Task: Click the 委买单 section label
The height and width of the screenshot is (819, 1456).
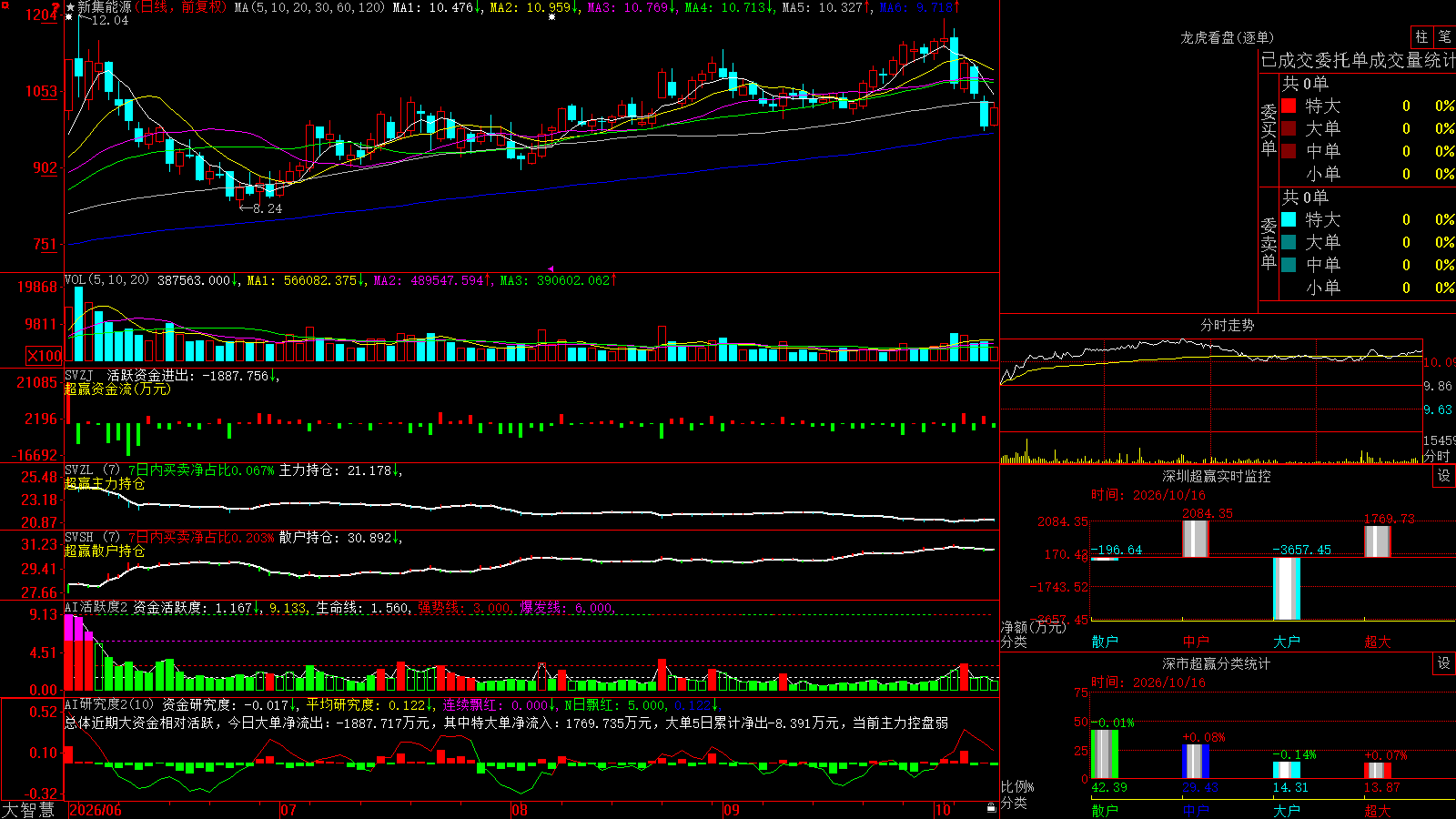Action: pos(1269,129)
